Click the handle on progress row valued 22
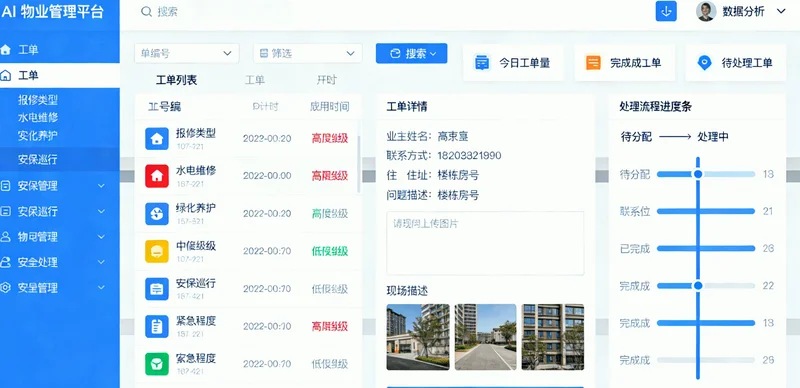Screen dimensions: 800x388 pyautogui.click(x=698, y=285)
